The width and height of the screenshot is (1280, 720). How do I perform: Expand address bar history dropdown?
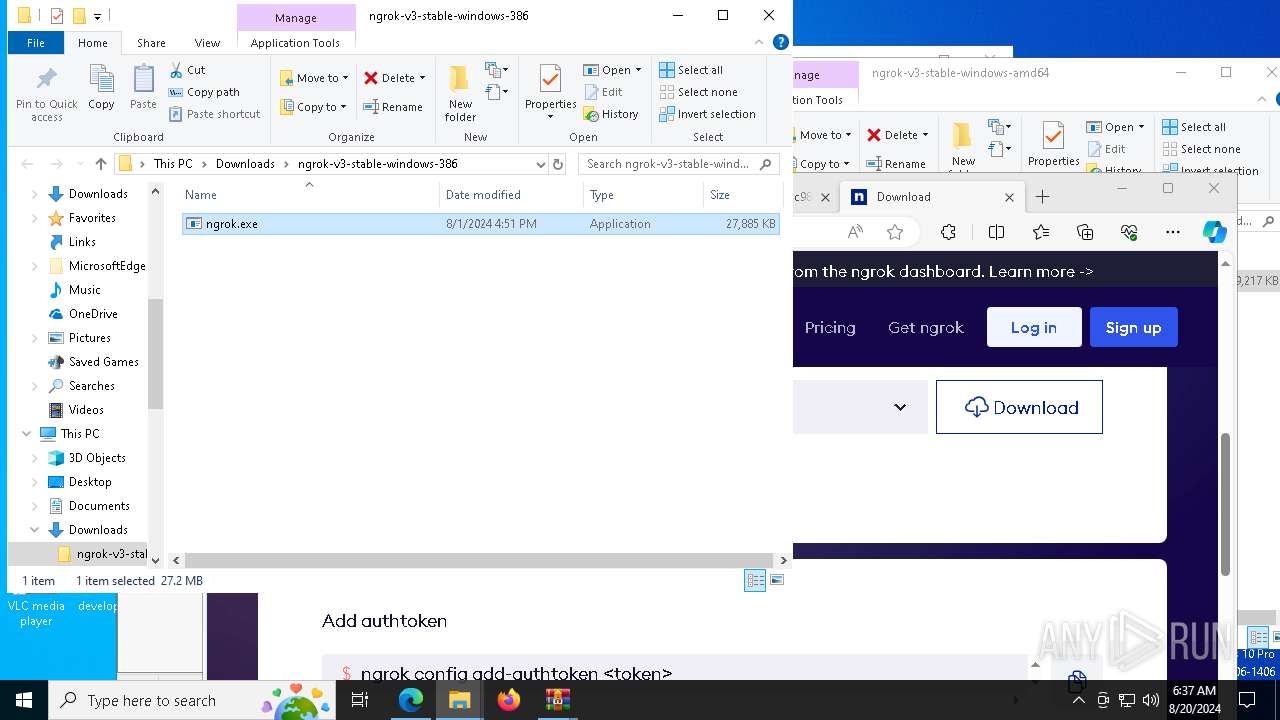coord(541,164)
